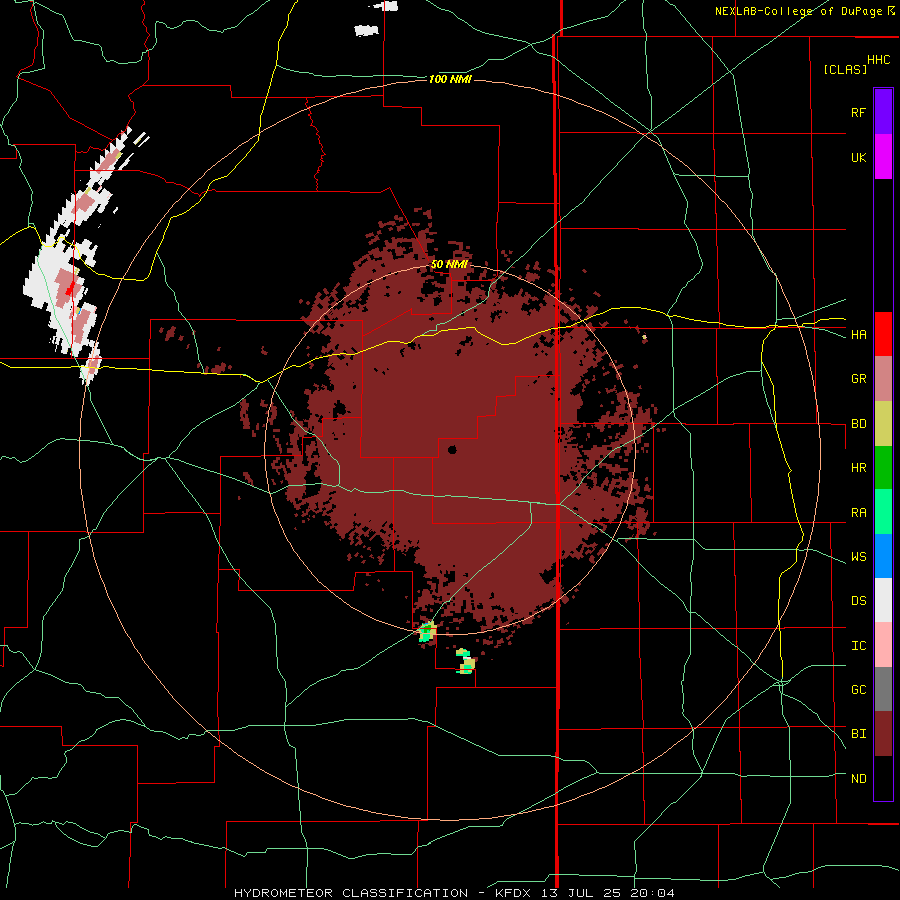Click the HR dark green legend swatch
Screen dimensions: 900x900
tap(883, 468)
